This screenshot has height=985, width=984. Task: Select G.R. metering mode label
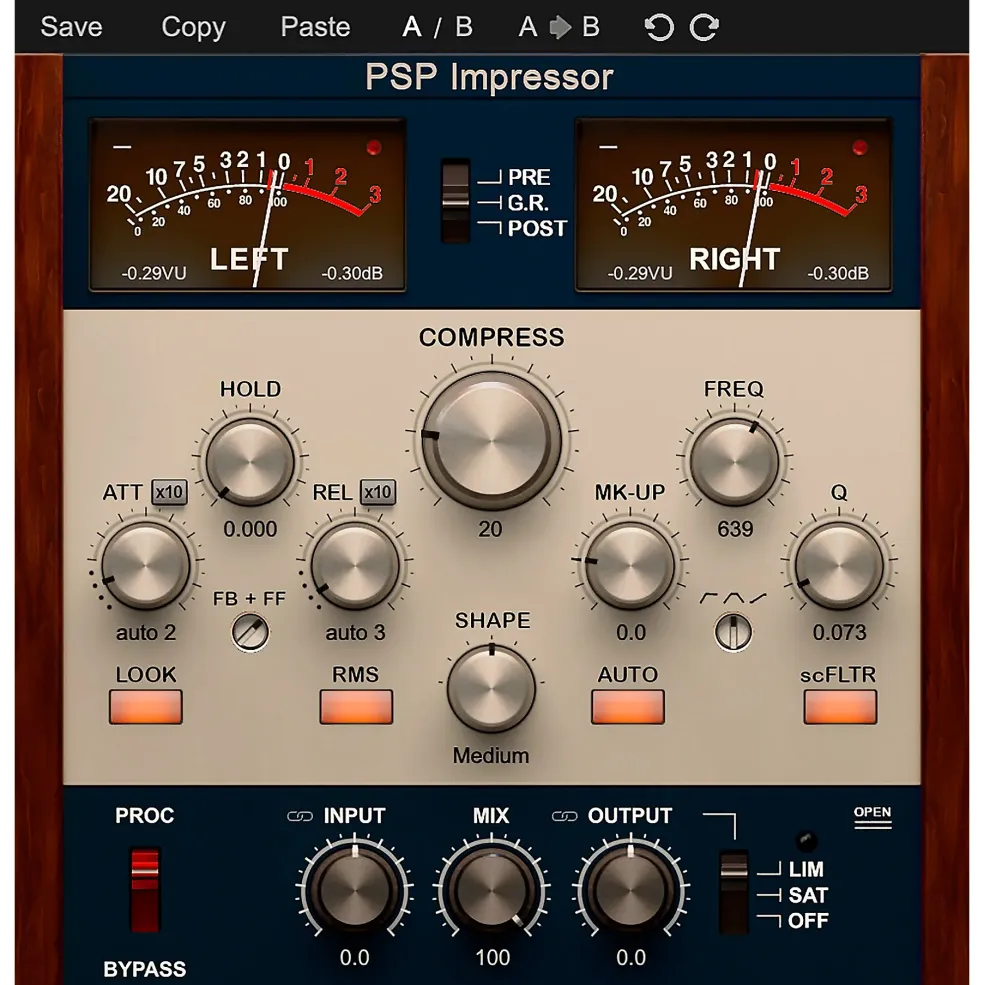(x=528, y=204)
